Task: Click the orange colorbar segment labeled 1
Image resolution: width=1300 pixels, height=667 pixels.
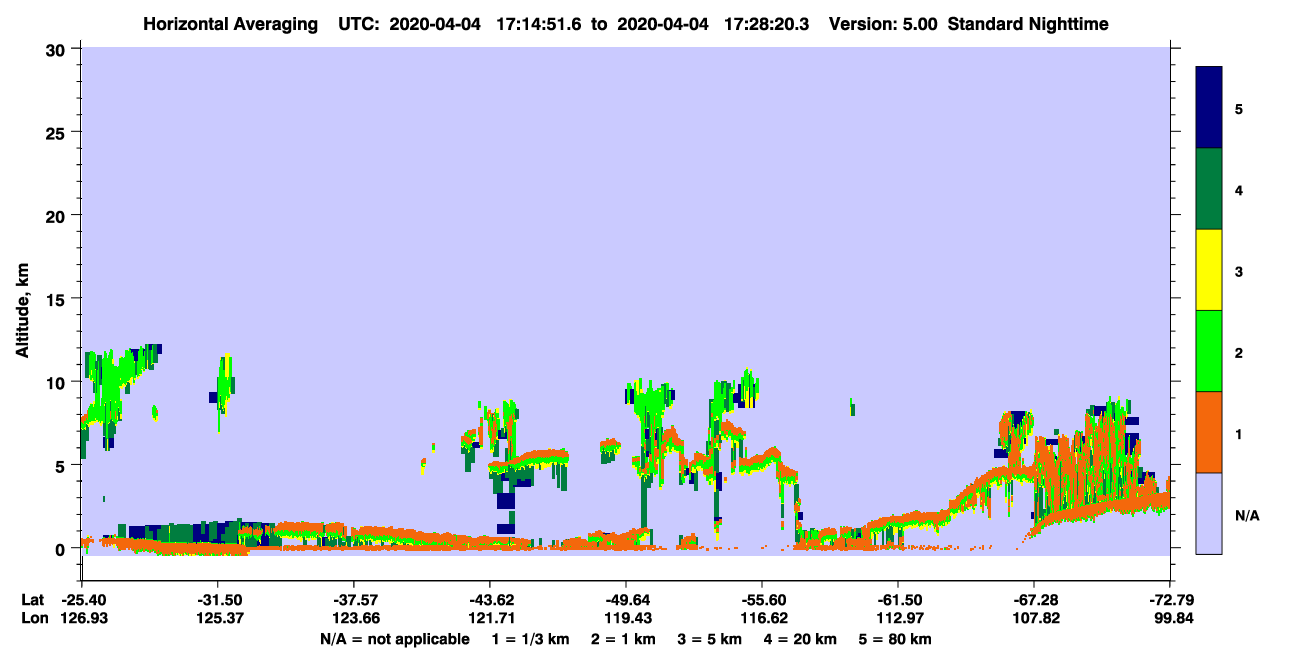Action: click(x=1209, y=432)
